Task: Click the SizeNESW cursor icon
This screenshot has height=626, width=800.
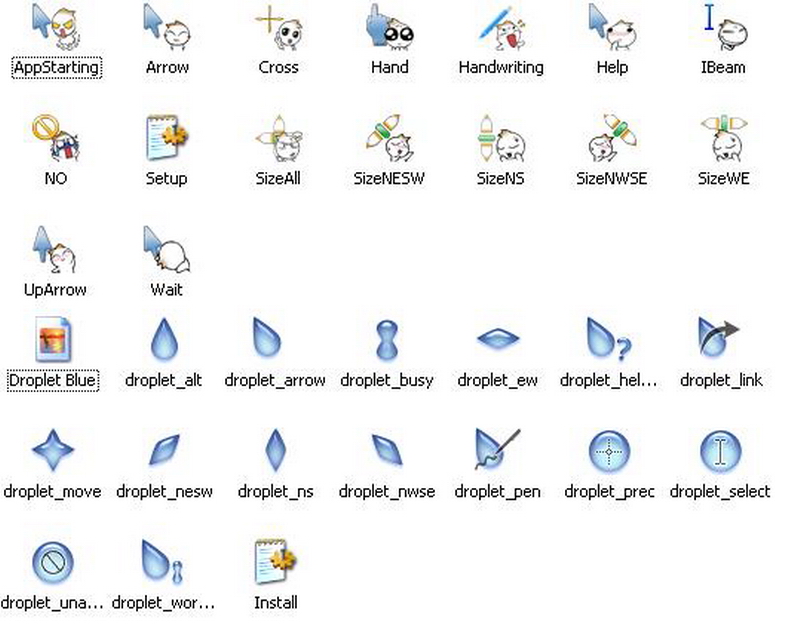Action: pos(389,138)
